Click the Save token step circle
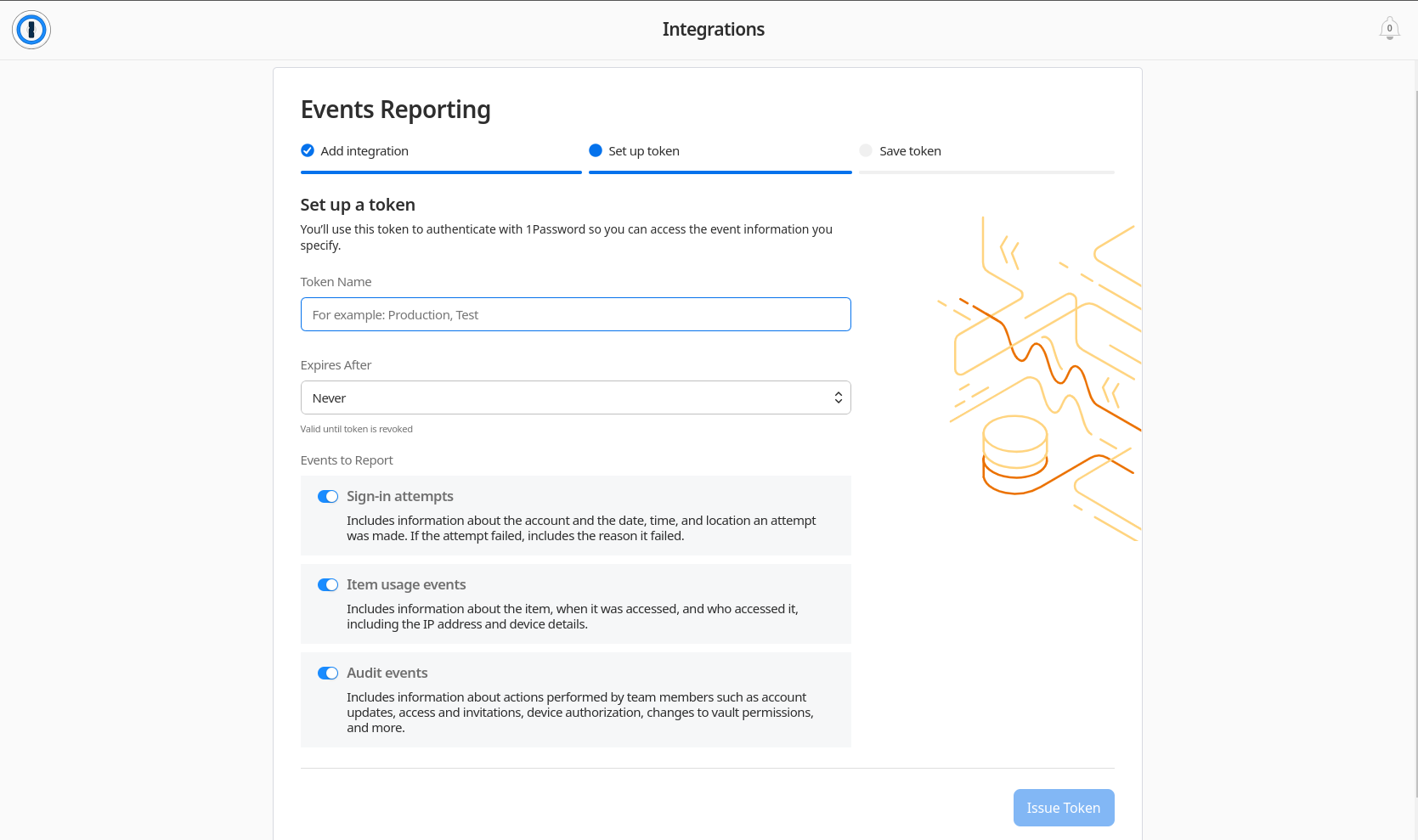The height and width of the screenshot is (840, 1418). (866, 150)
